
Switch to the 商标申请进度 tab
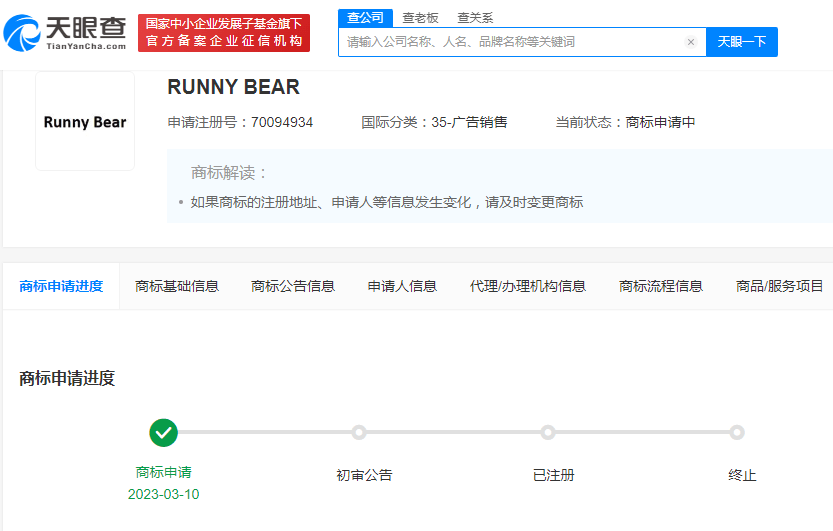[61, 286]
